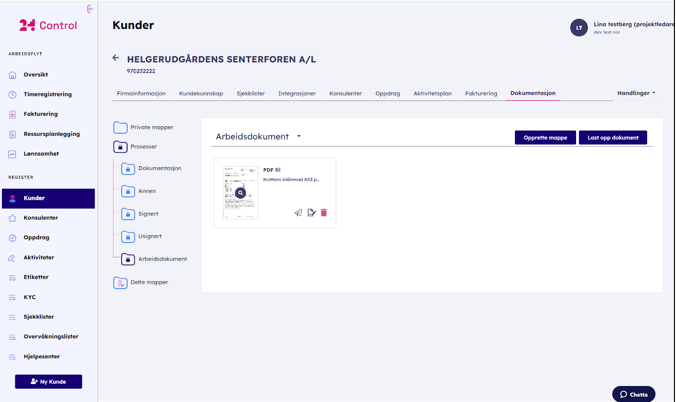
Task: Switch to the Firmainformasjon tab
Action: click(x=141, y=94)
